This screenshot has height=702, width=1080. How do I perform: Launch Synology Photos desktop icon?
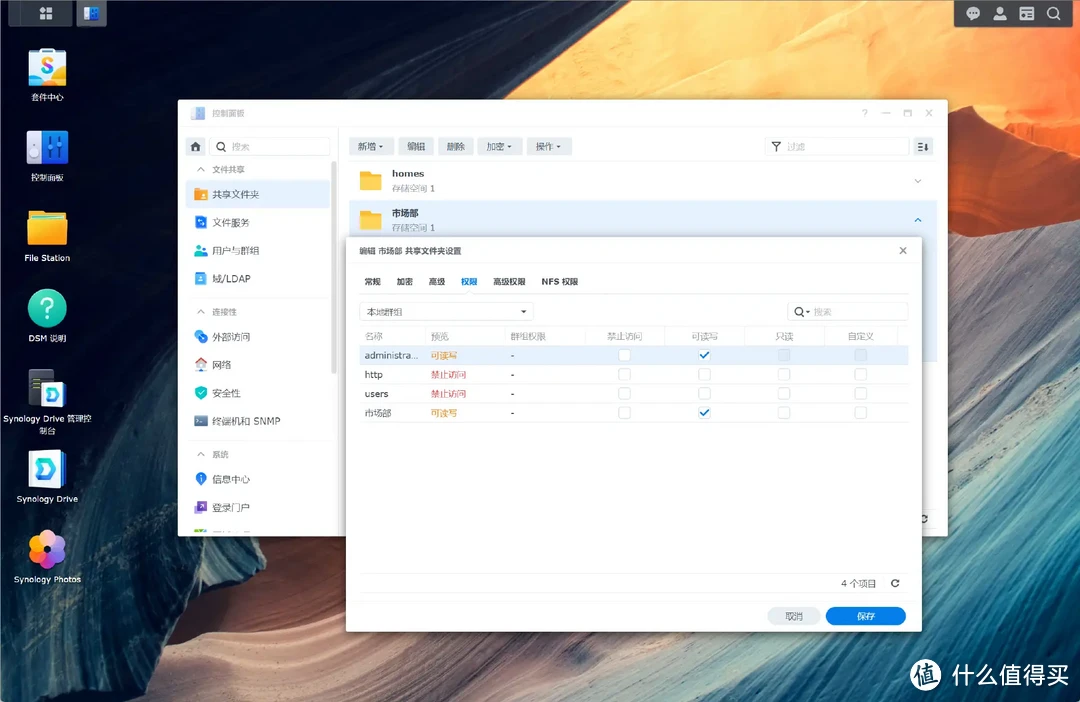[x=47, y=550]
